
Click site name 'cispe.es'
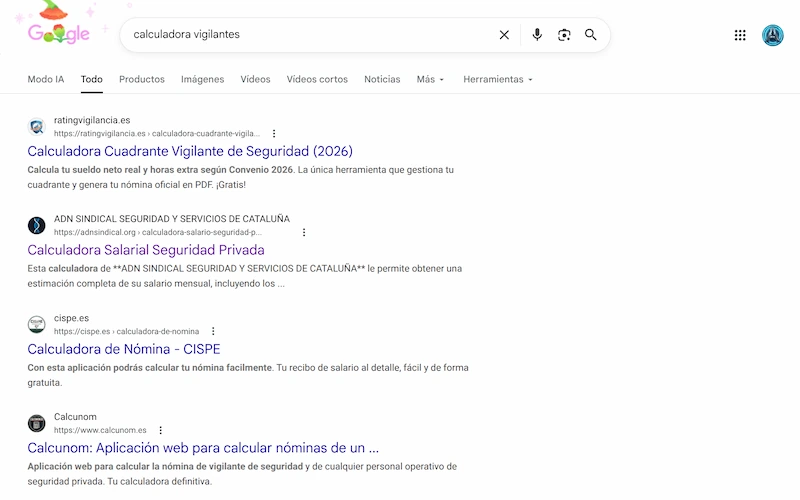coord(71,318)
